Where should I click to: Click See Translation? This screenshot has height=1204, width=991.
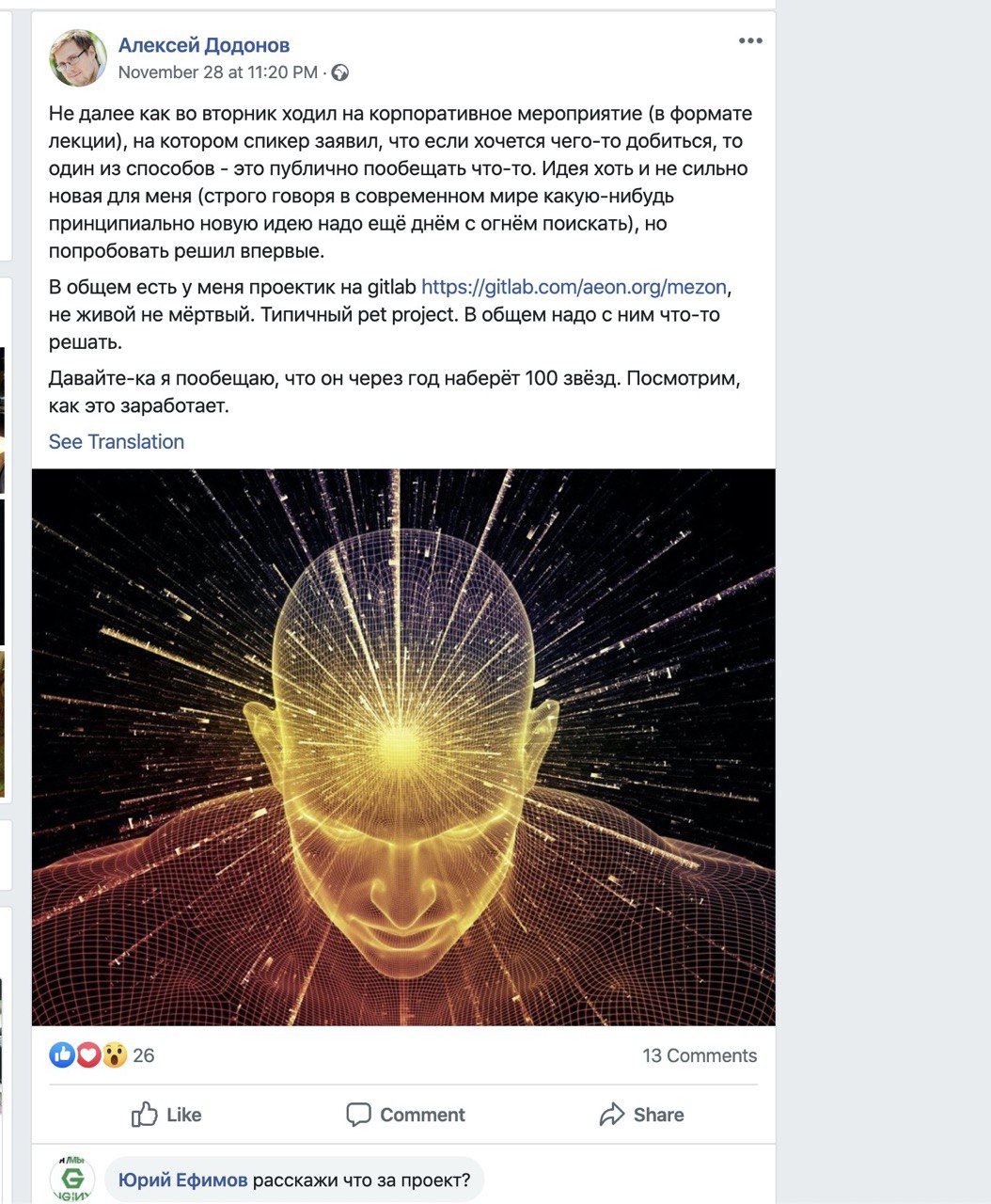(117, 441)
